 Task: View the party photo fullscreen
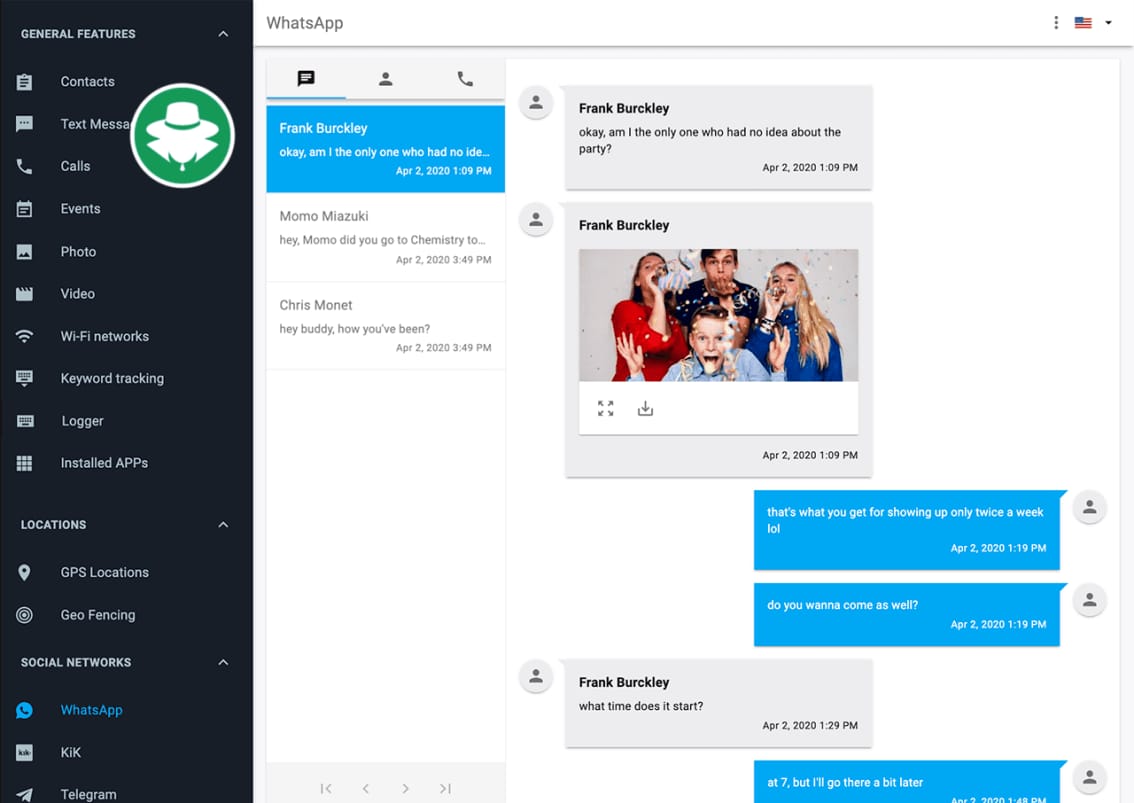[x=605, y=408]
